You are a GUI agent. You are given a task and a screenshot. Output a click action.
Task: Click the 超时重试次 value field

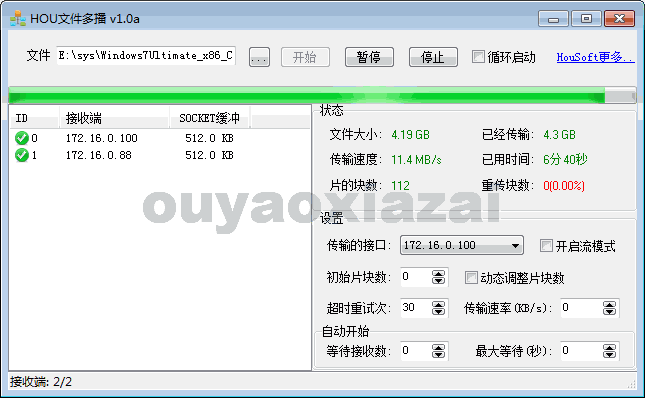click(416, 308)
